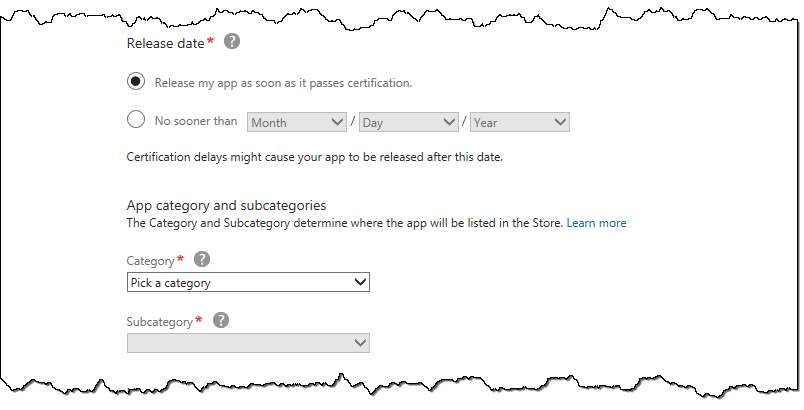Choose the "No sooner than" radio option
Viewport: 804px width, 410px height.
point(137,121)
